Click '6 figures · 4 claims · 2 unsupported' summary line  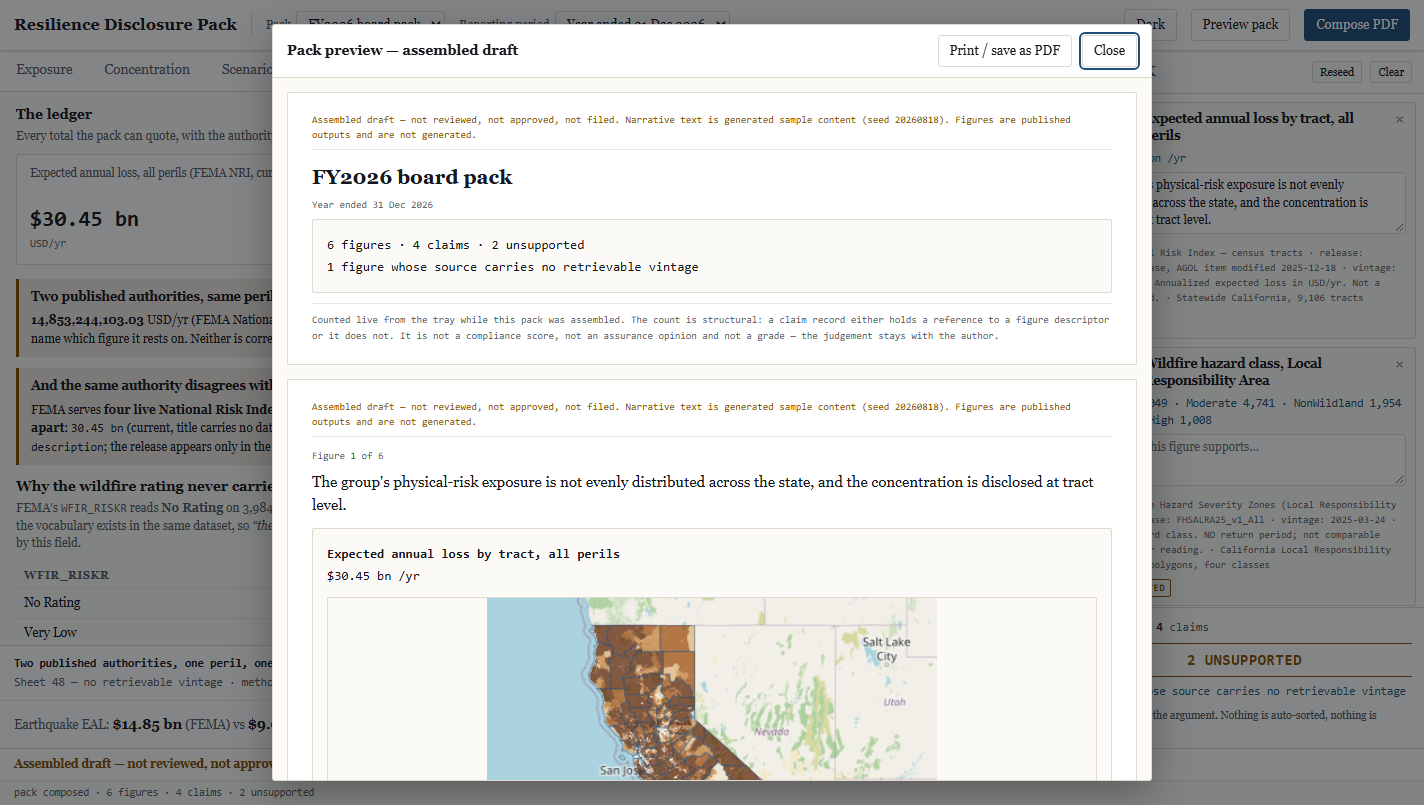tap(456, 245)
